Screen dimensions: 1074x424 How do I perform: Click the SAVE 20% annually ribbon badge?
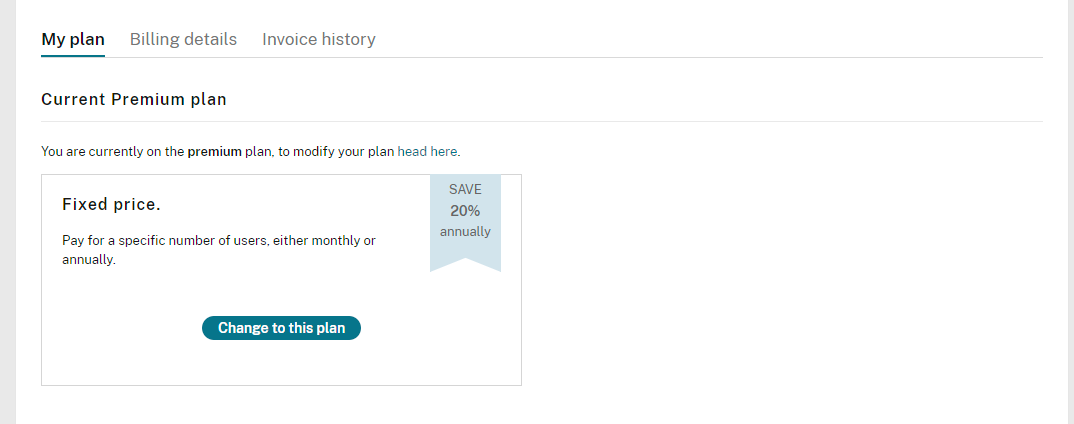(465, 223)
